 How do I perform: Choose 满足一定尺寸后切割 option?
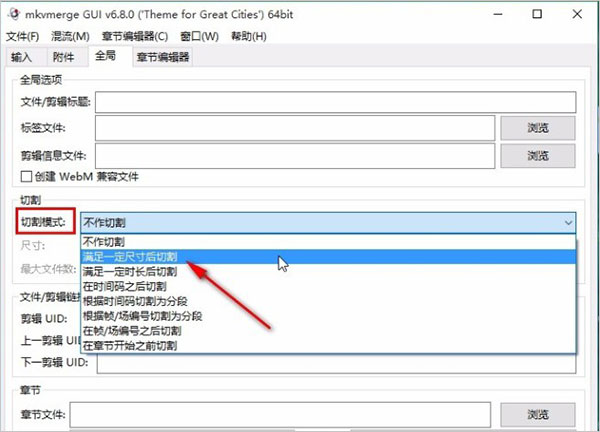click(328, 257)
